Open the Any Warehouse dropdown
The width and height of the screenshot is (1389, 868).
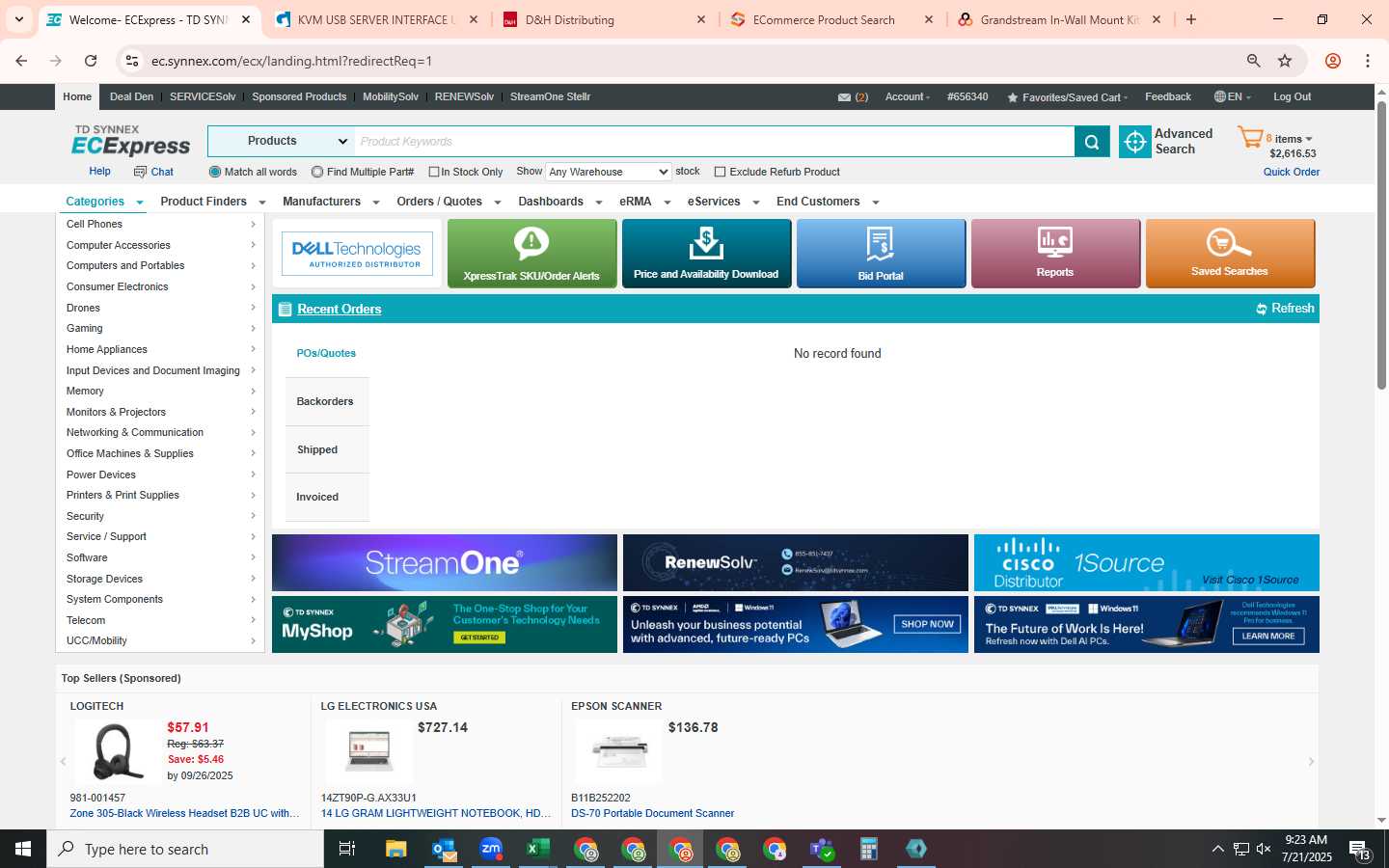click(x=608, y=172)
